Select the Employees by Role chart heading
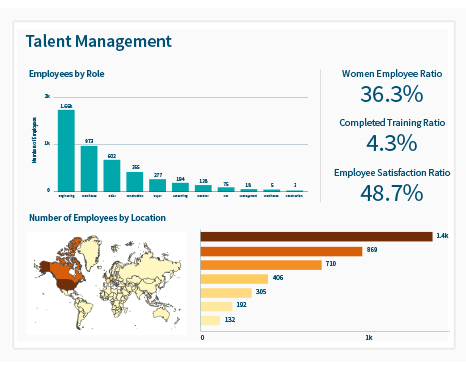This screenshot has height=375, width=466. pyautogui.click(x=67, y=74)
